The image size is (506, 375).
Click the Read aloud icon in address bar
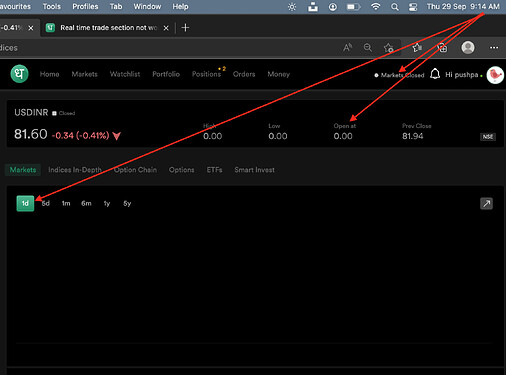[347, 48]
